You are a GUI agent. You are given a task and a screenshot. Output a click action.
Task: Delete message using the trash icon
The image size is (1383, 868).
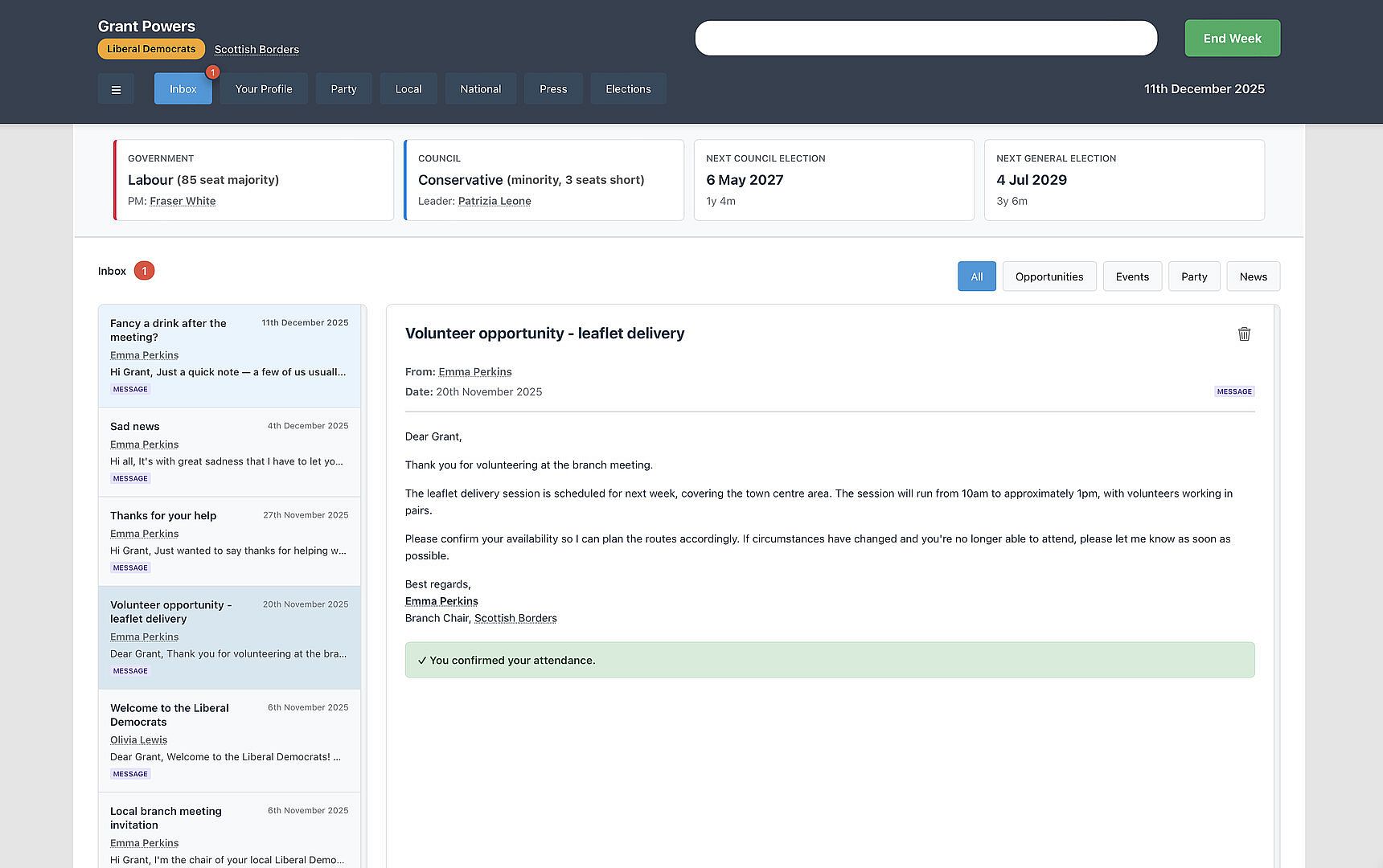click(x=1244, y=334)
